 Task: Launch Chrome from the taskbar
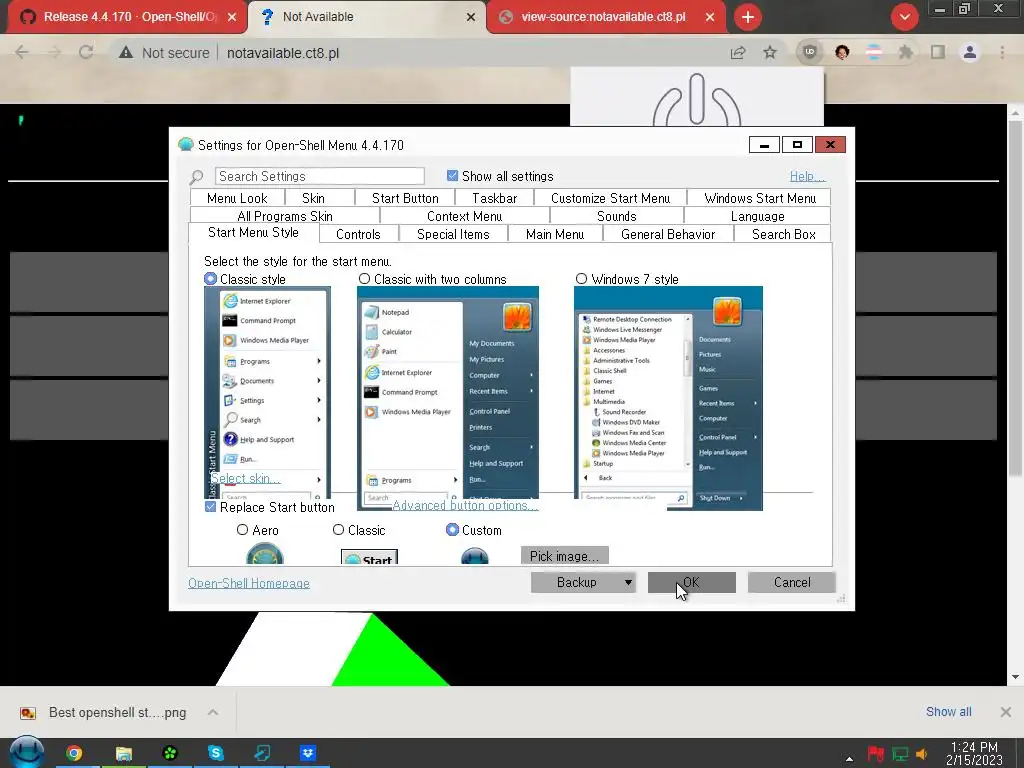[x=74, y=754]
